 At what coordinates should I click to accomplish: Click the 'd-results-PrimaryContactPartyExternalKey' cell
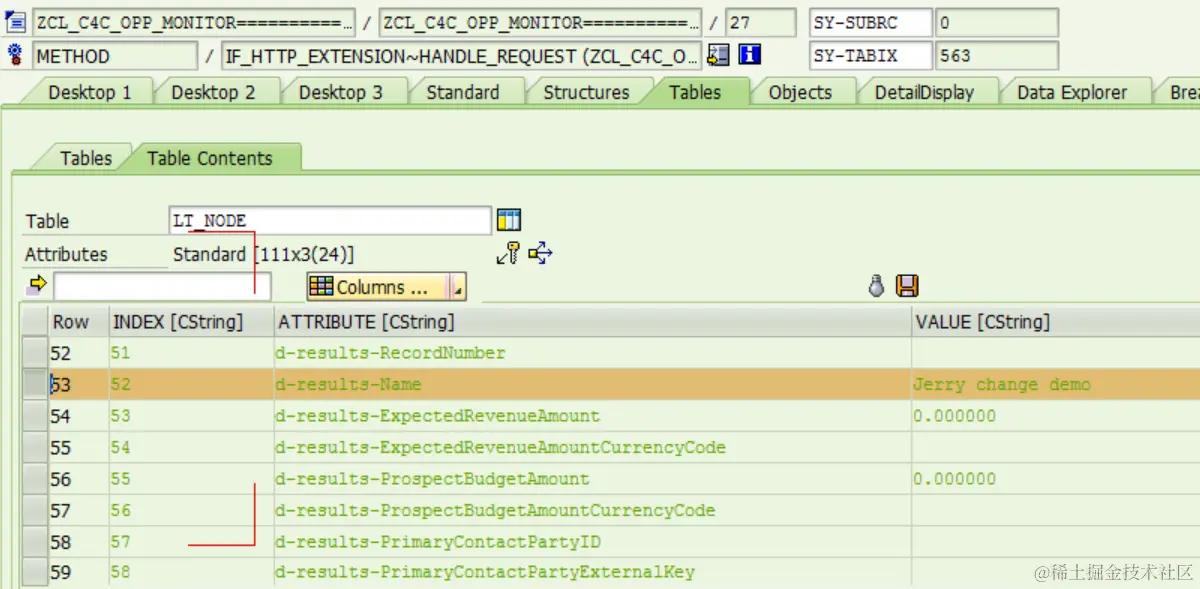[x=592, y=573]
